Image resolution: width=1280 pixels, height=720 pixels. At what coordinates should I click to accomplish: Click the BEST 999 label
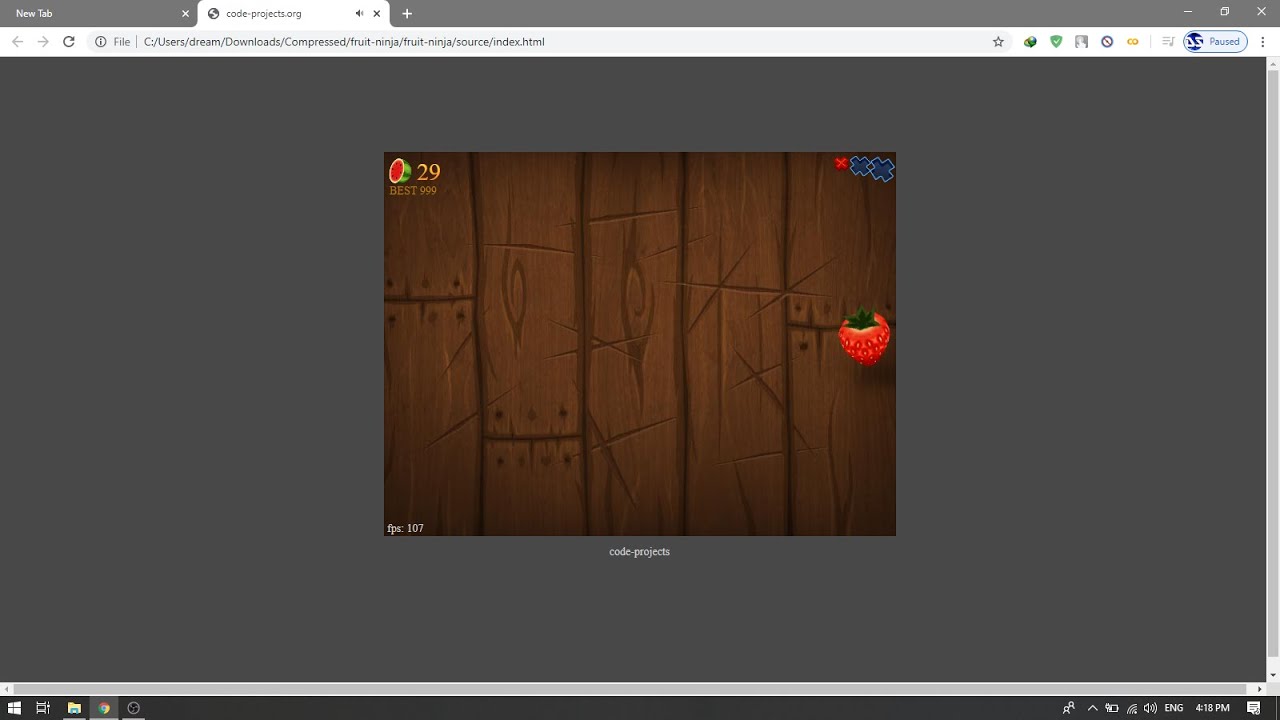tap(412, 190)
